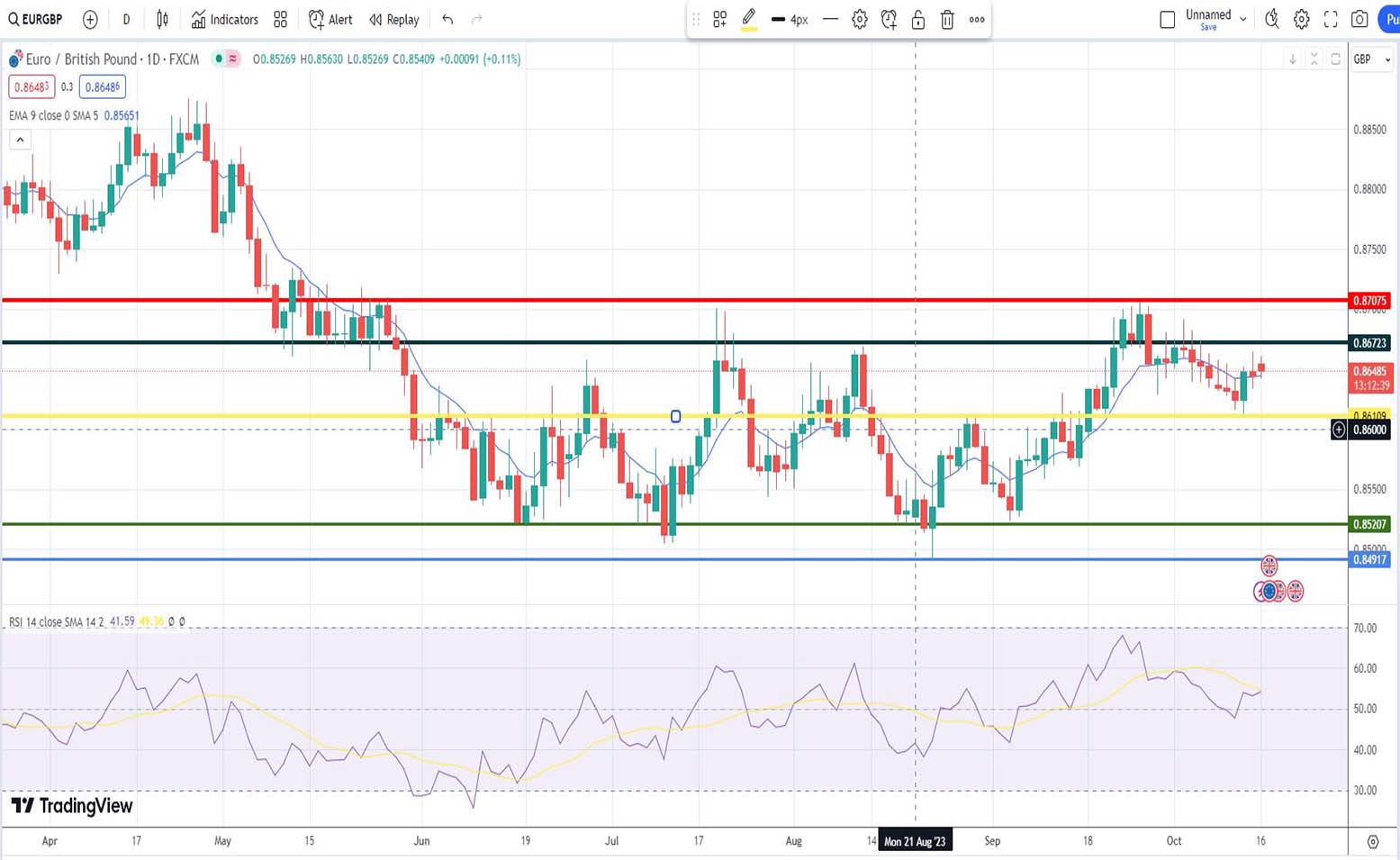Screen dimensions: 1400x860
Task: Open the yellow line color picker
Action: coord(748,20)
